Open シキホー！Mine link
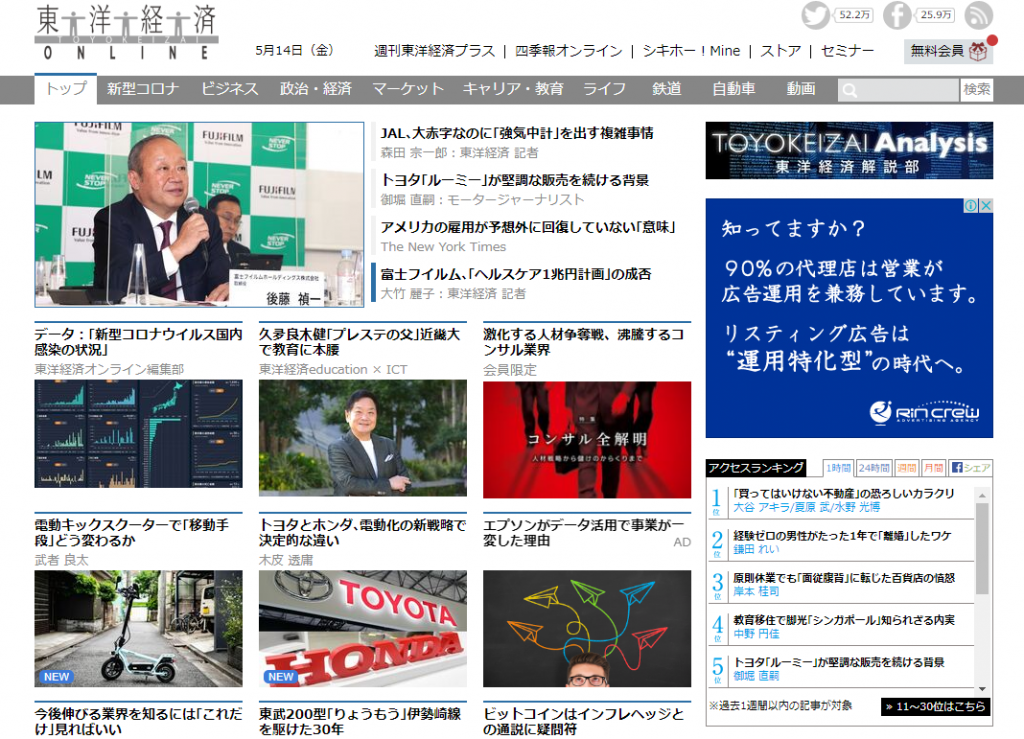Screen dimensions: 1024x739 coord(692,51)
